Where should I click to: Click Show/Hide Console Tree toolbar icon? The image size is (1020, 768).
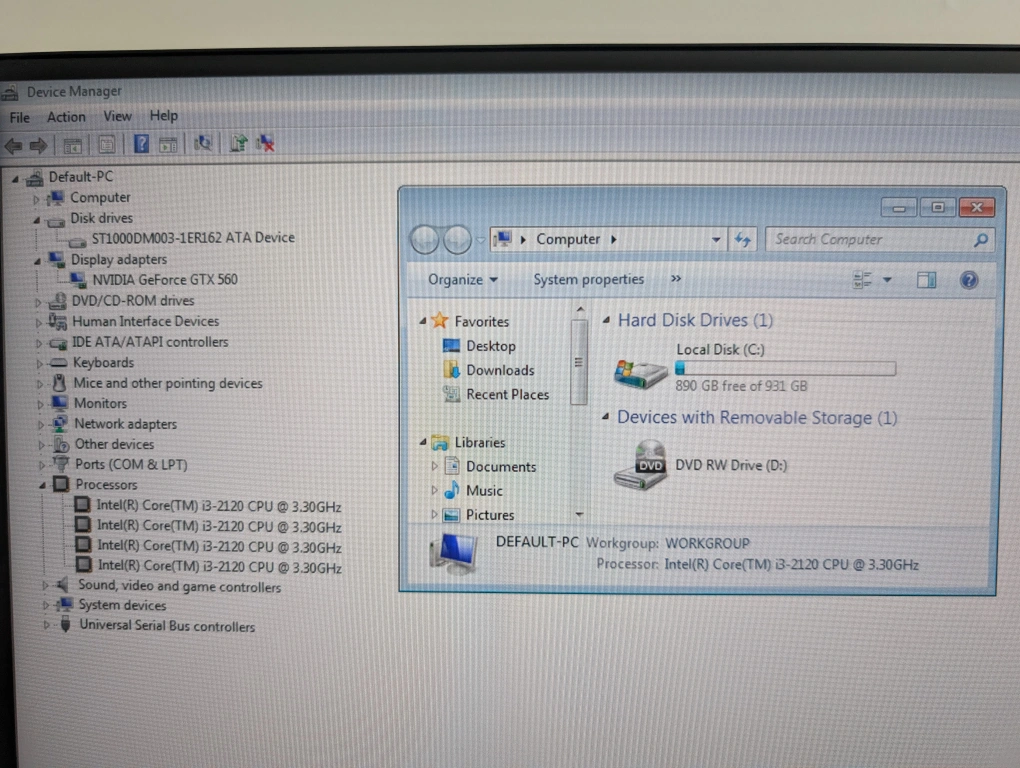point(72,145)
